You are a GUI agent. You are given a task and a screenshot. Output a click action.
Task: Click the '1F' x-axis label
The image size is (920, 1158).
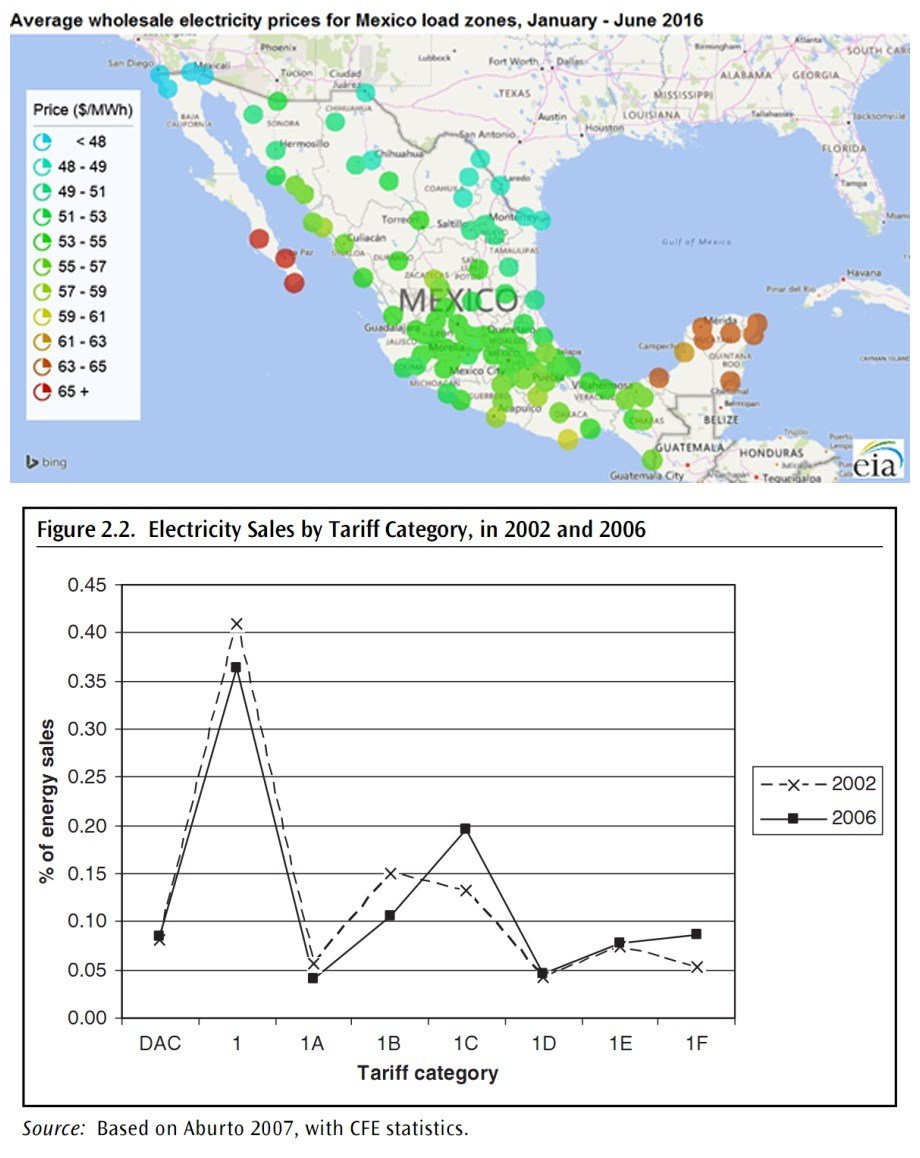[696, 1043]
